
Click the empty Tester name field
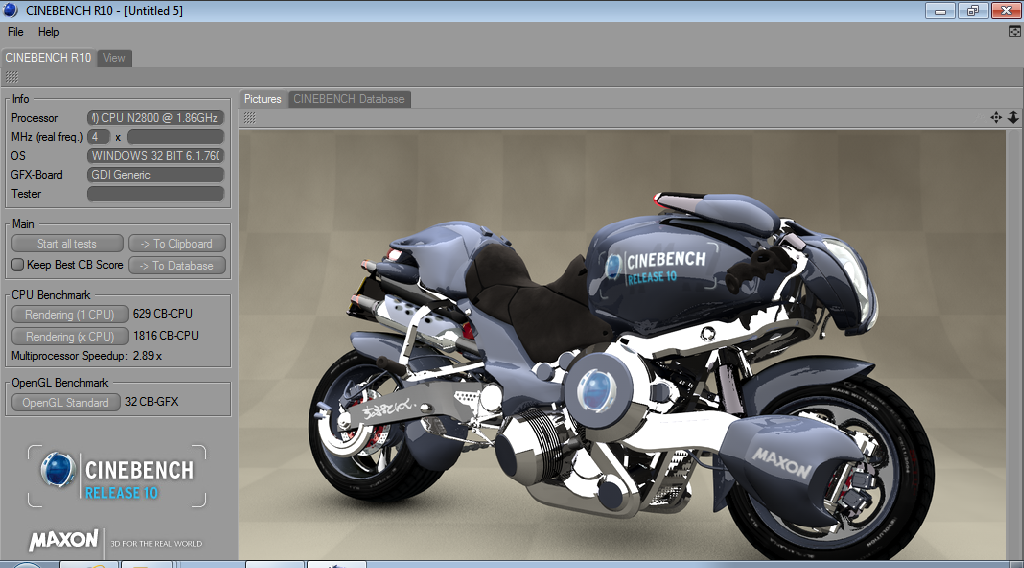click(x=155, y=194)
